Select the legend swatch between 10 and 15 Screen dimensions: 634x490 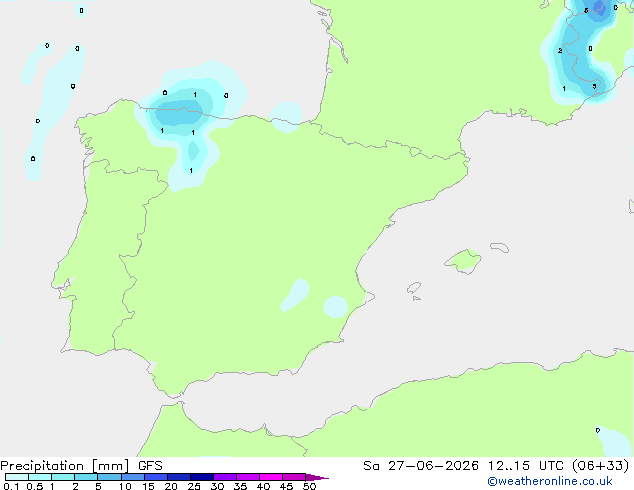(132, 477)
